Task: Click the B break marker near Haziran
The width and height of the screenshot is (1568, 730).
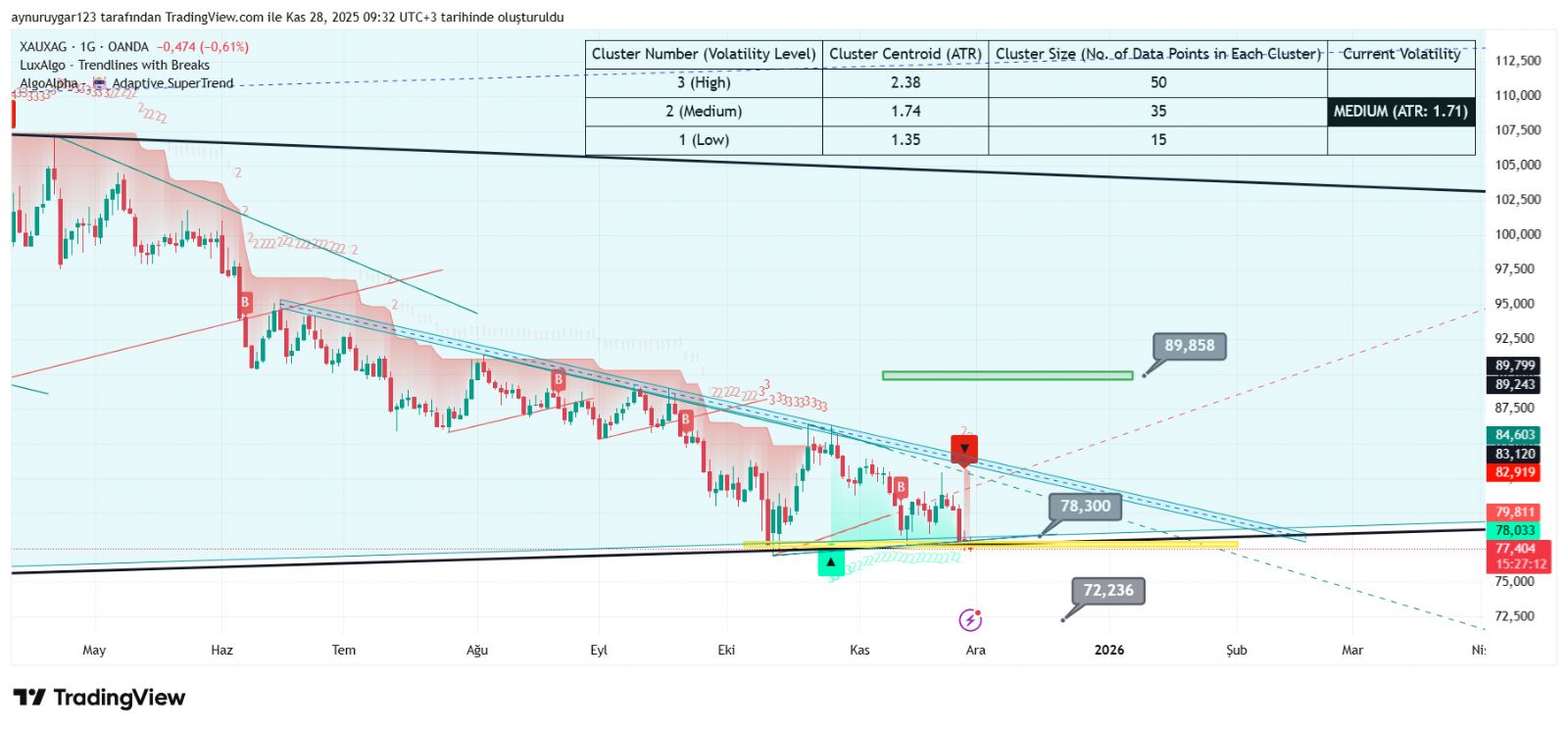Action: (x=245, y=303)
